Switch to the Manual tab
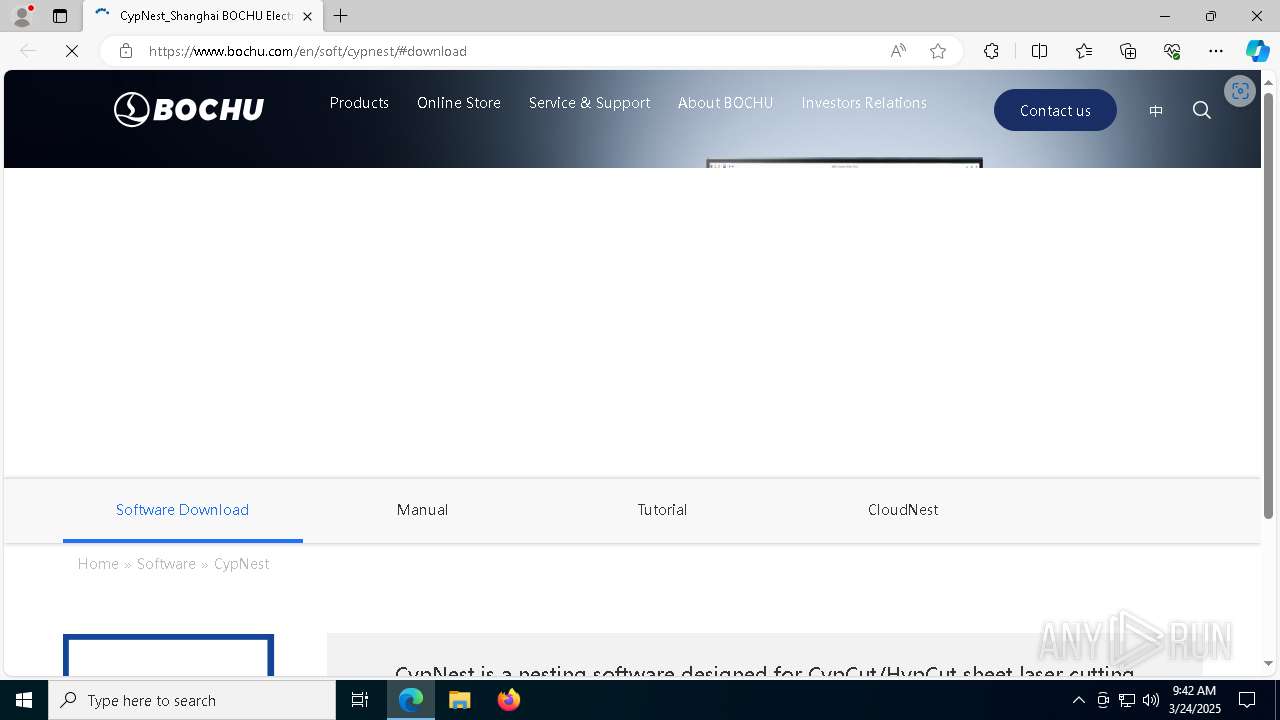 422,510
